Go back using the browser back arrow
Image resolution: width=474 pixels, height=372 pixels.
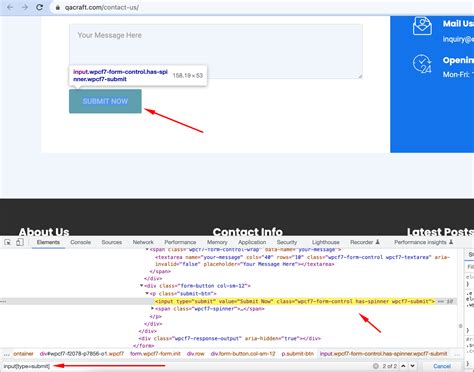click(x=10, y=7)
